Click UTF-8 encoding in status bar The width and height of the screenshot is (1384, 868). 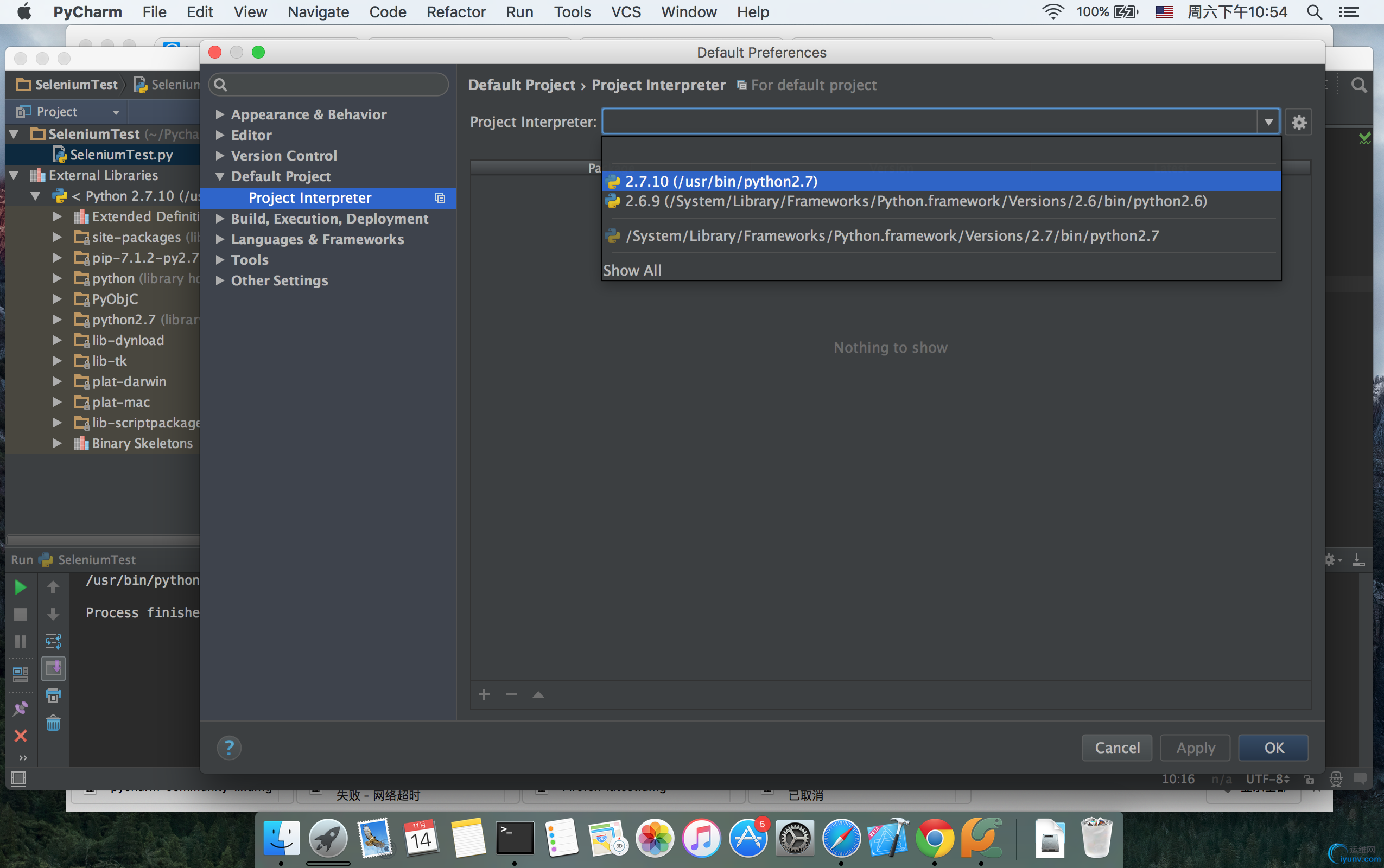pos(1267,779)
